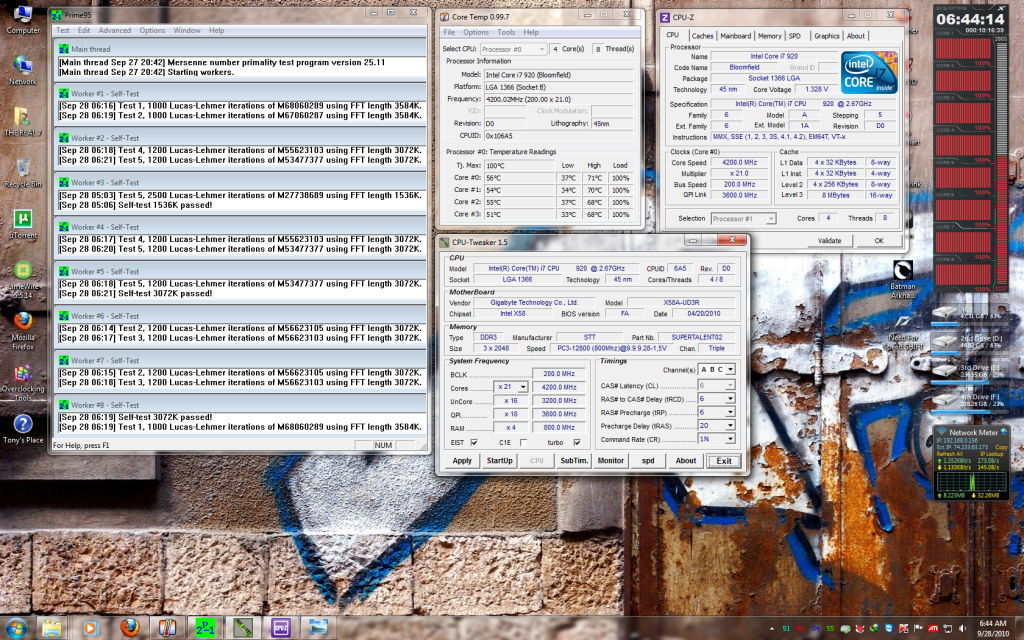
Task: Click the spd button in CPU-Tweaker
Action: pyautogui.click(x=648, y=461)
